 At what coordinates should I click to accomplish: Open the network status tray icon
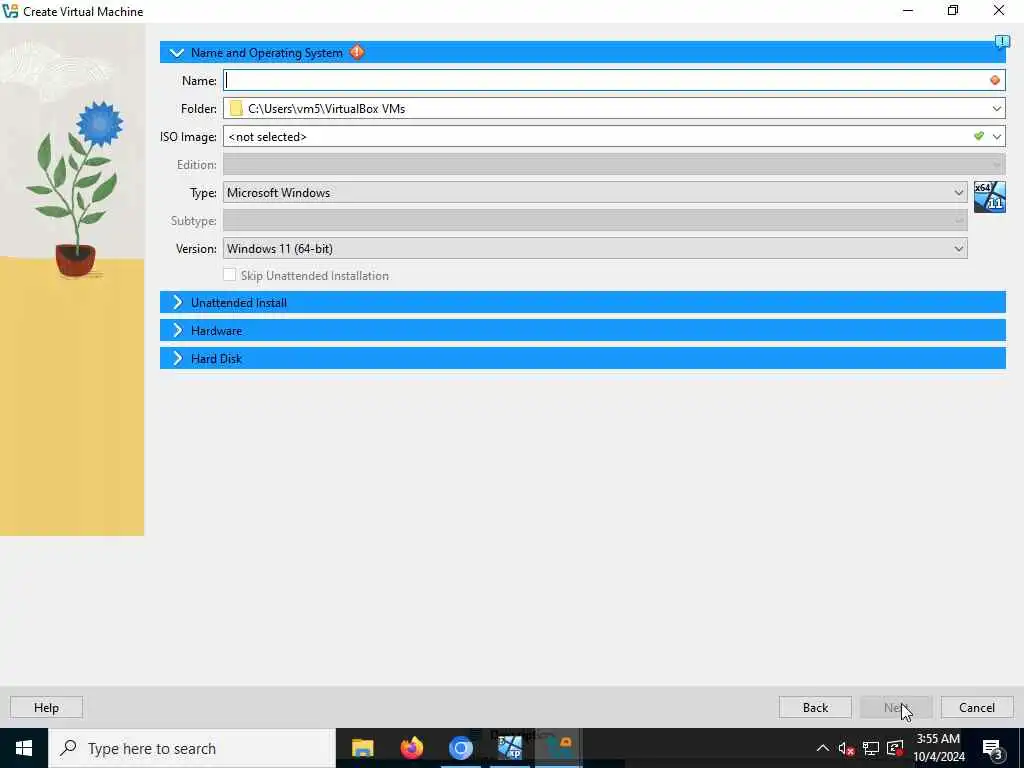[x=871, y=748]
